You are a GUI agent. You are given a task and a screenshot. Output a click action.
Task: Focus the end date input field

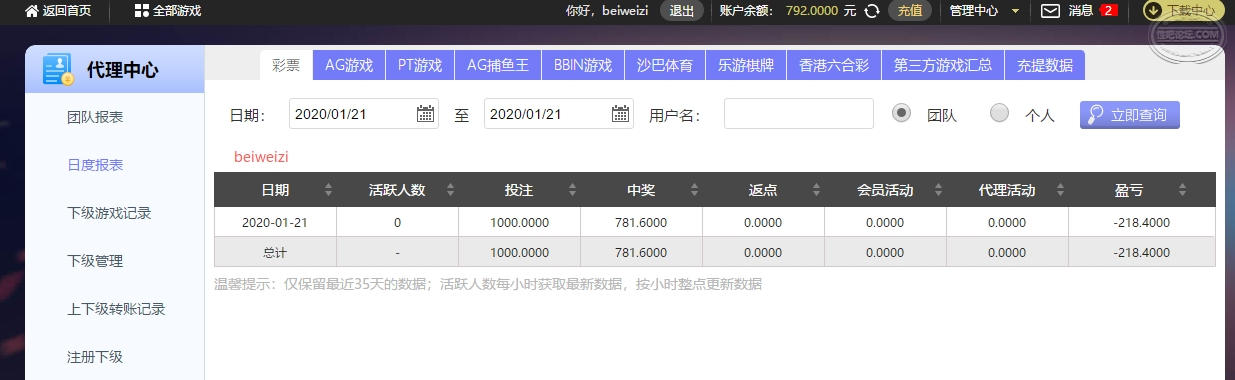[x=559, y=114]
